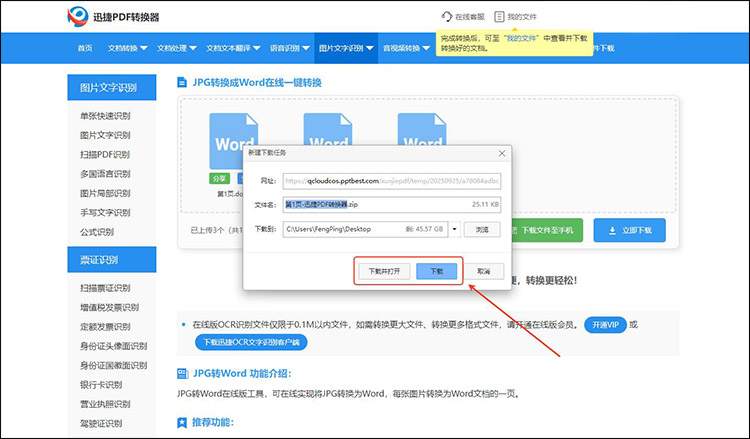Click the 立即下载 download arrow icon
Viewport: 750px width, 439px height.
612,230
